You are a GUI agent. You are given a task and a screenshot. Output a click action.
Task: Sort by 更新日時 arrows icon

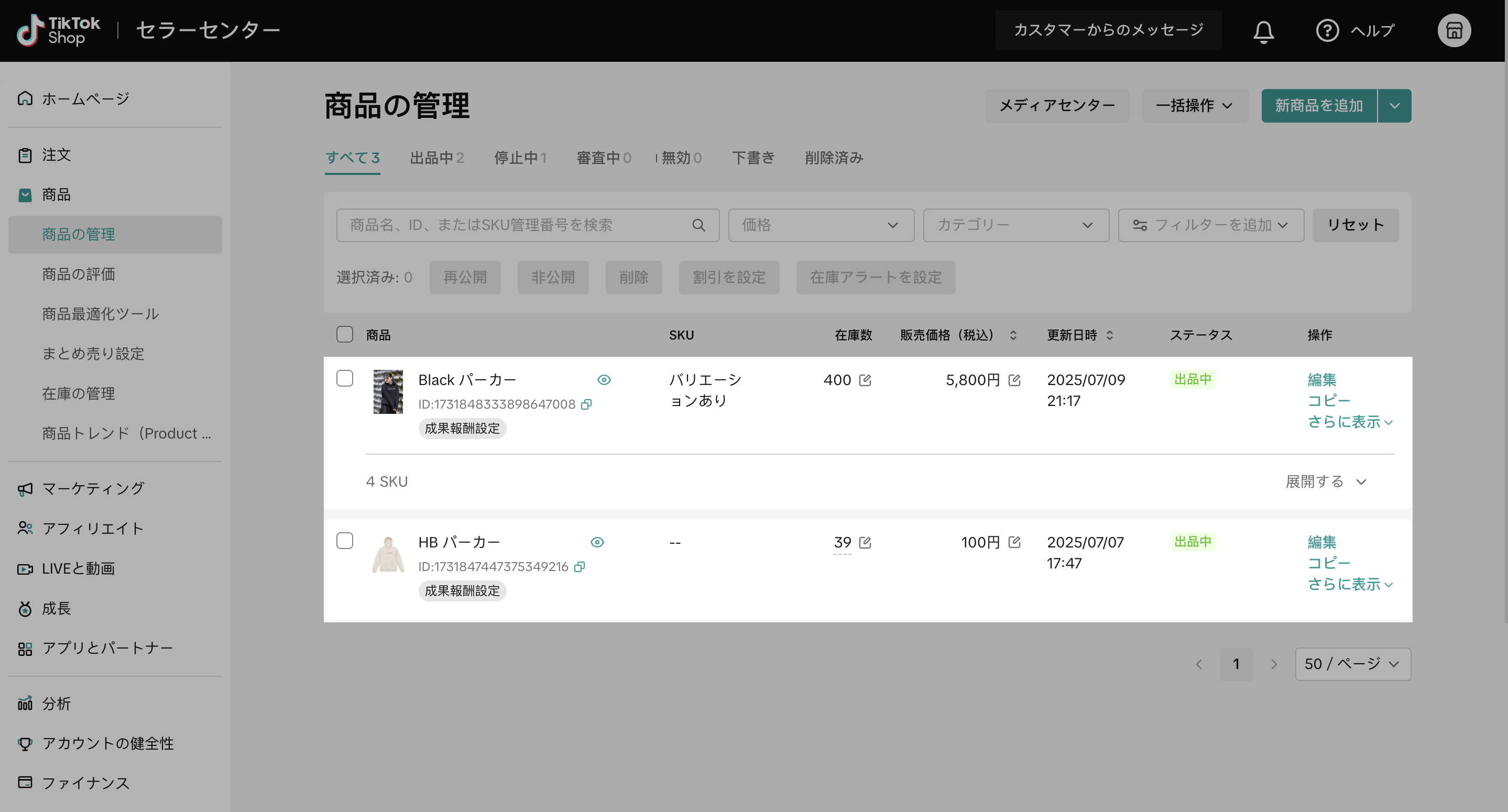(1109, 335)
